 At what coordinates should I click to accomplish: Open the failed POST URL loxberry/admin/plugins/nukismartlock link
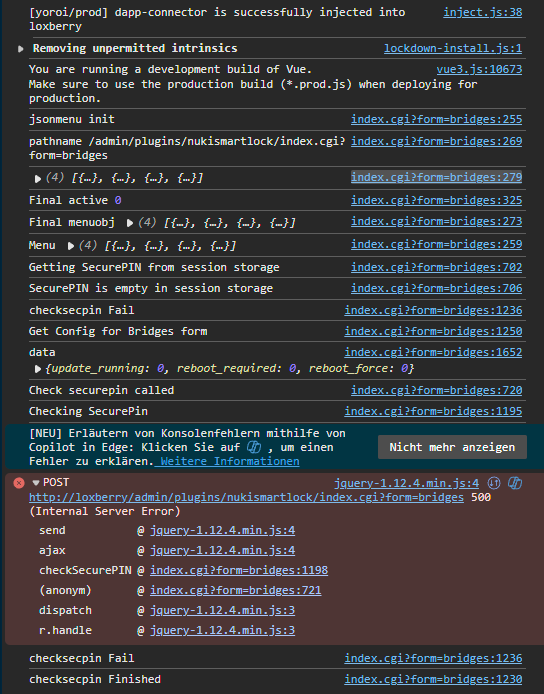click(246, 497)
